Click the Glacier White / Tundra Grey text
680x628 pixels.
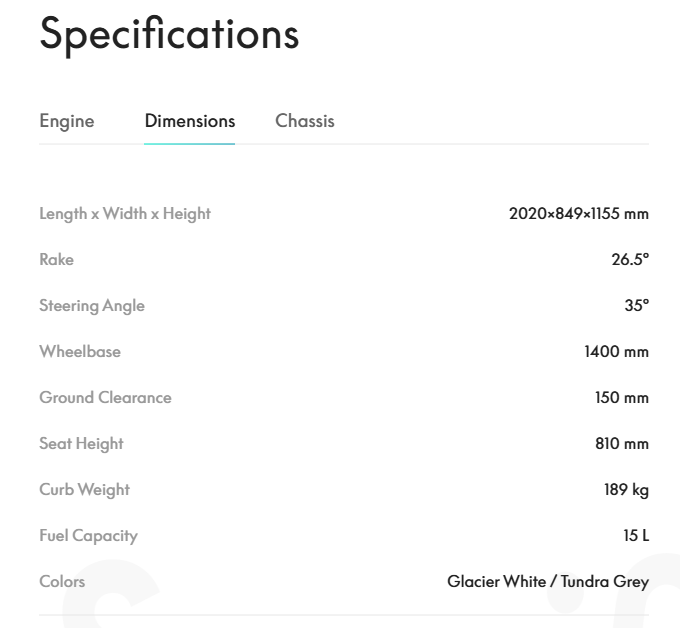pos(548,581)
